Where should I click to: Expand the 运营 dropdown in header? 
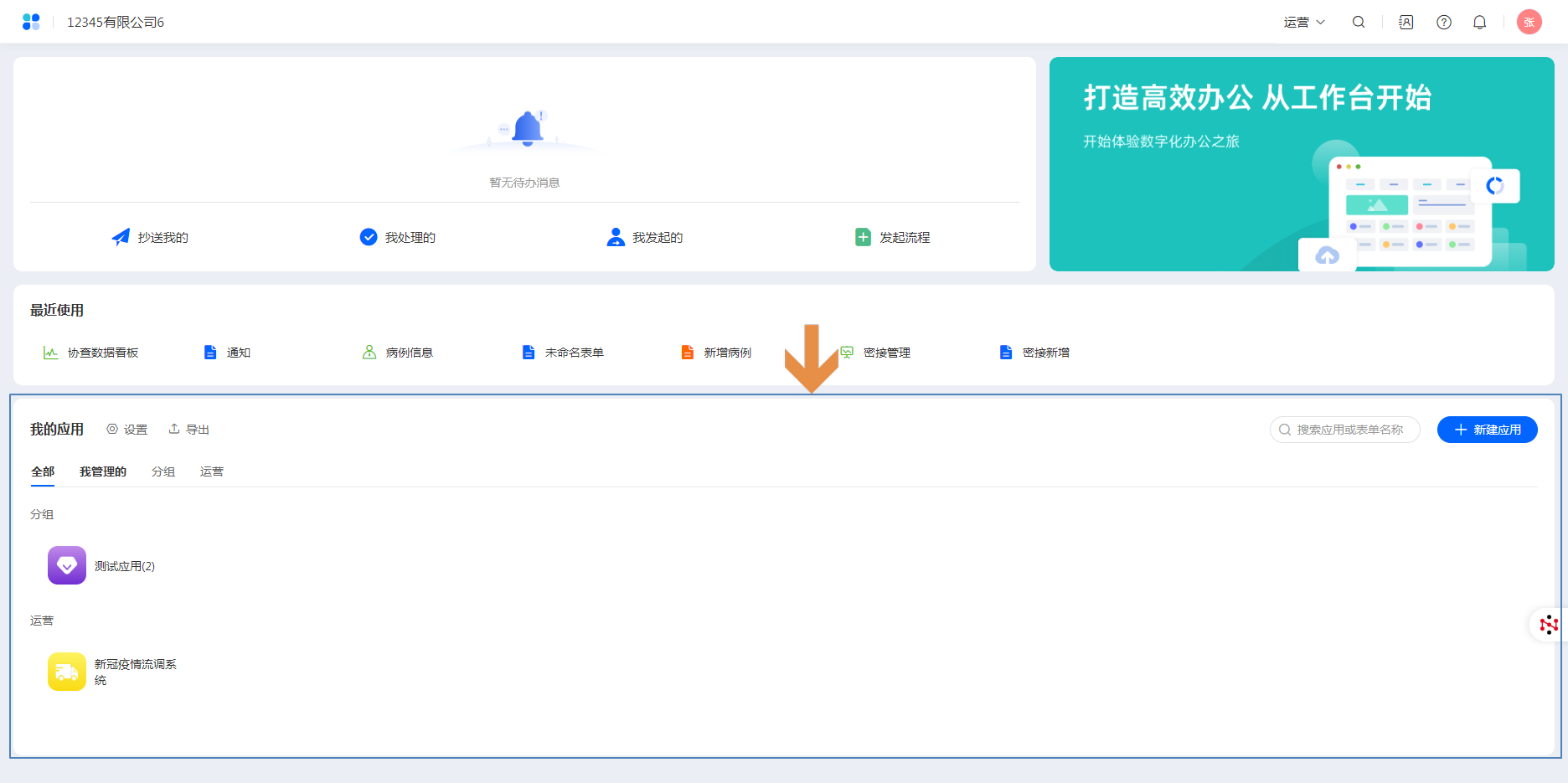[1304, 23]
